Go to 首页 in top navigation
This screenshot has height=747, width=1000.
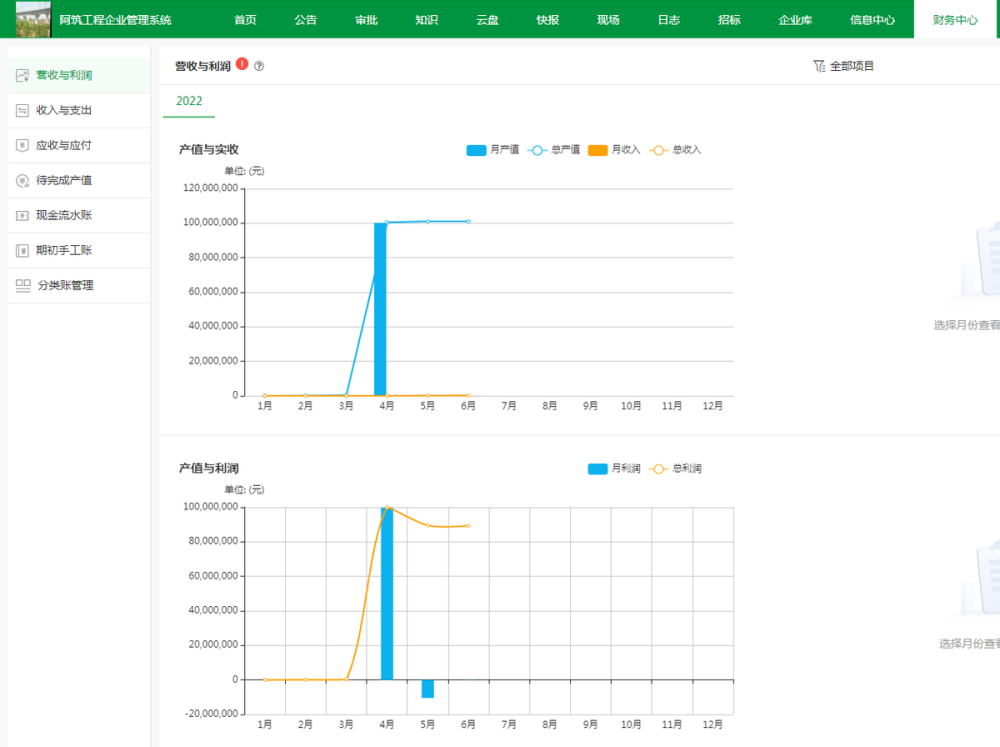click(x=245, y=20)
